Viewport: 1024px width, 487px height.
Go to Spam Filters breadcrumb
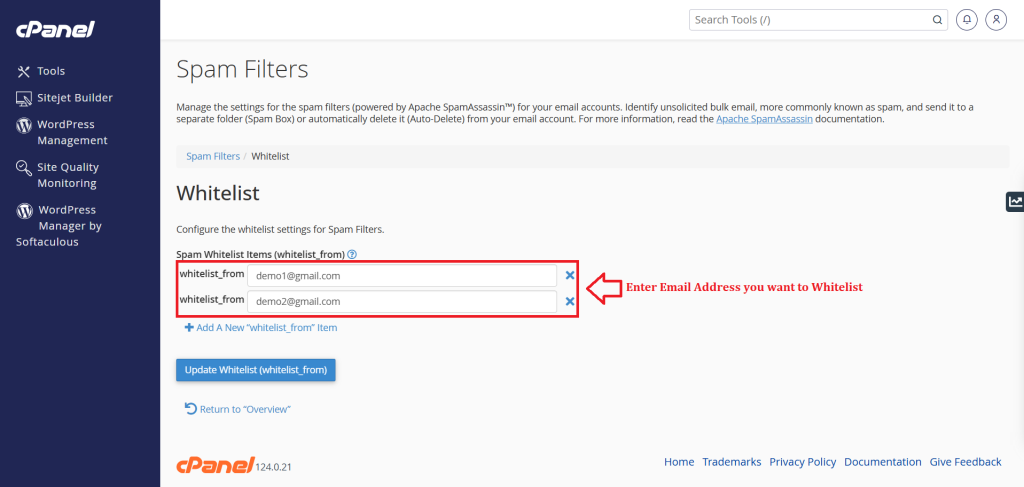[213, 157]
